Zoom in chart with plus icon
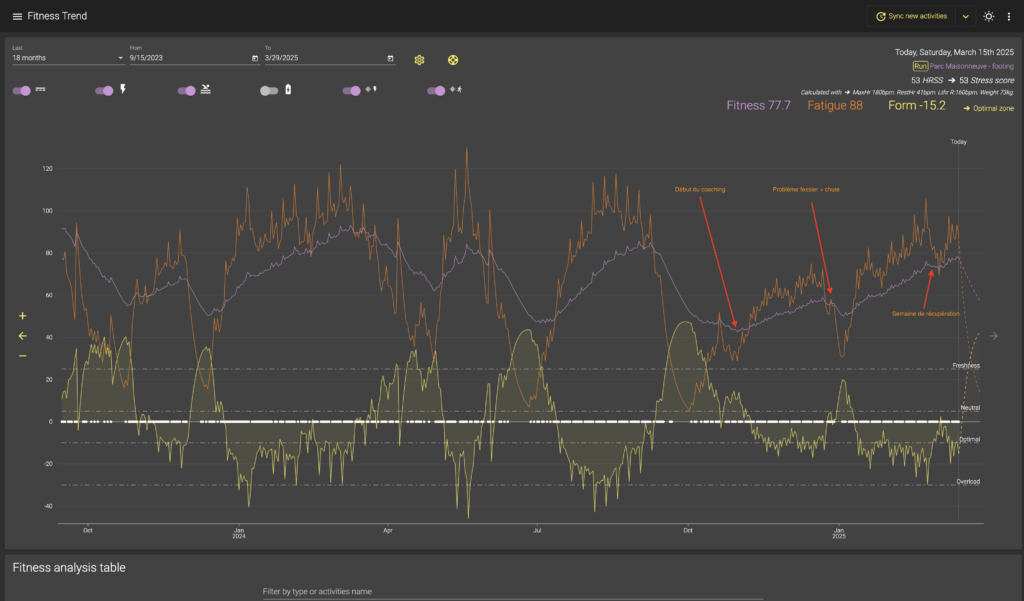 (22, 316)
